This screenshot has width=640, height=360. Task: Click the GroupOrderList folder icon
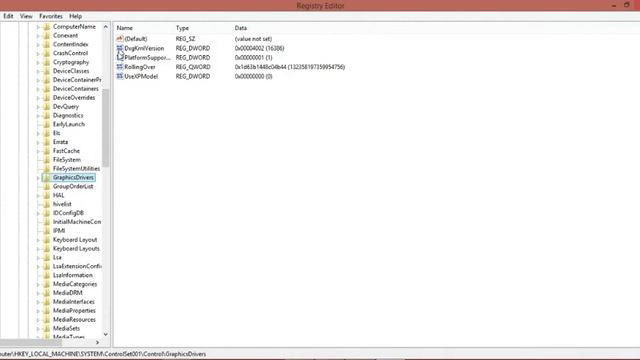[x=47, y=187]
